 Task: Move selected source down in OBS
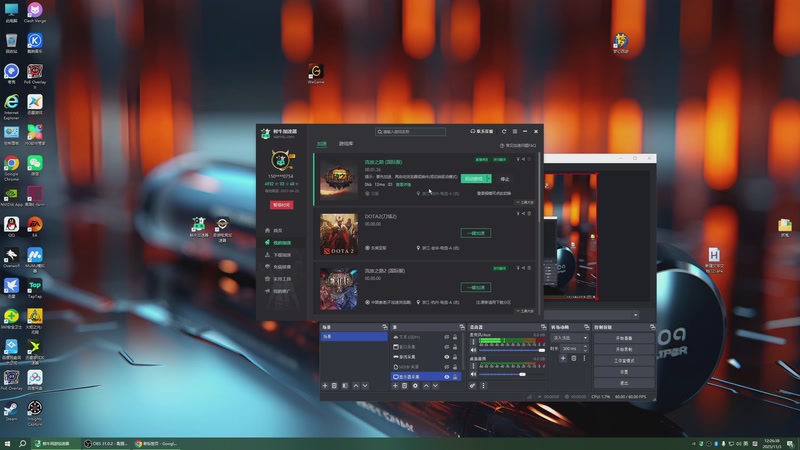point(435,386)
